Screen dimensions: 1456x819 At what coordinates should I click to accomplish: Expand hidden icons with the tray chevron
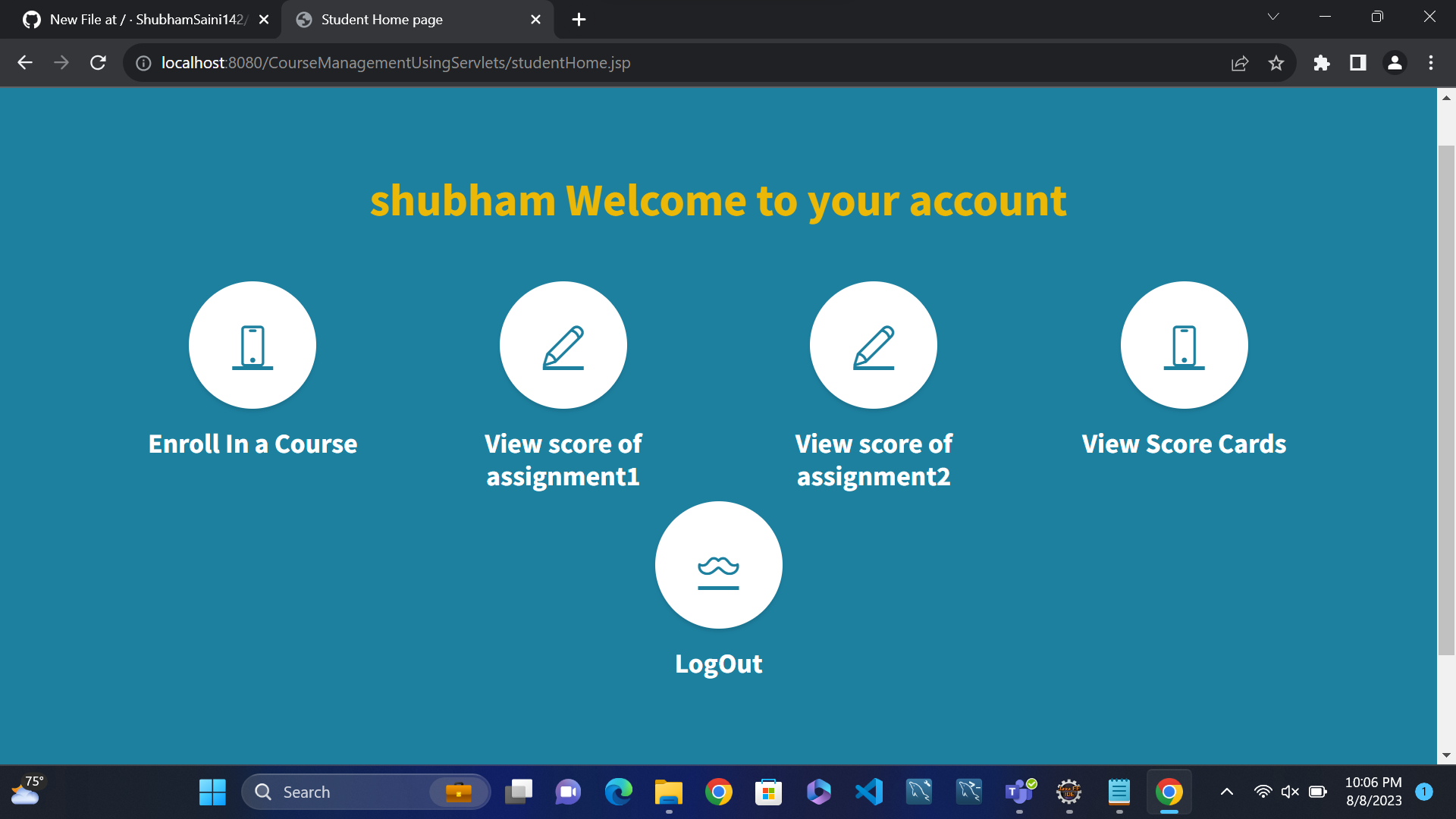(x=1227, y=791)
